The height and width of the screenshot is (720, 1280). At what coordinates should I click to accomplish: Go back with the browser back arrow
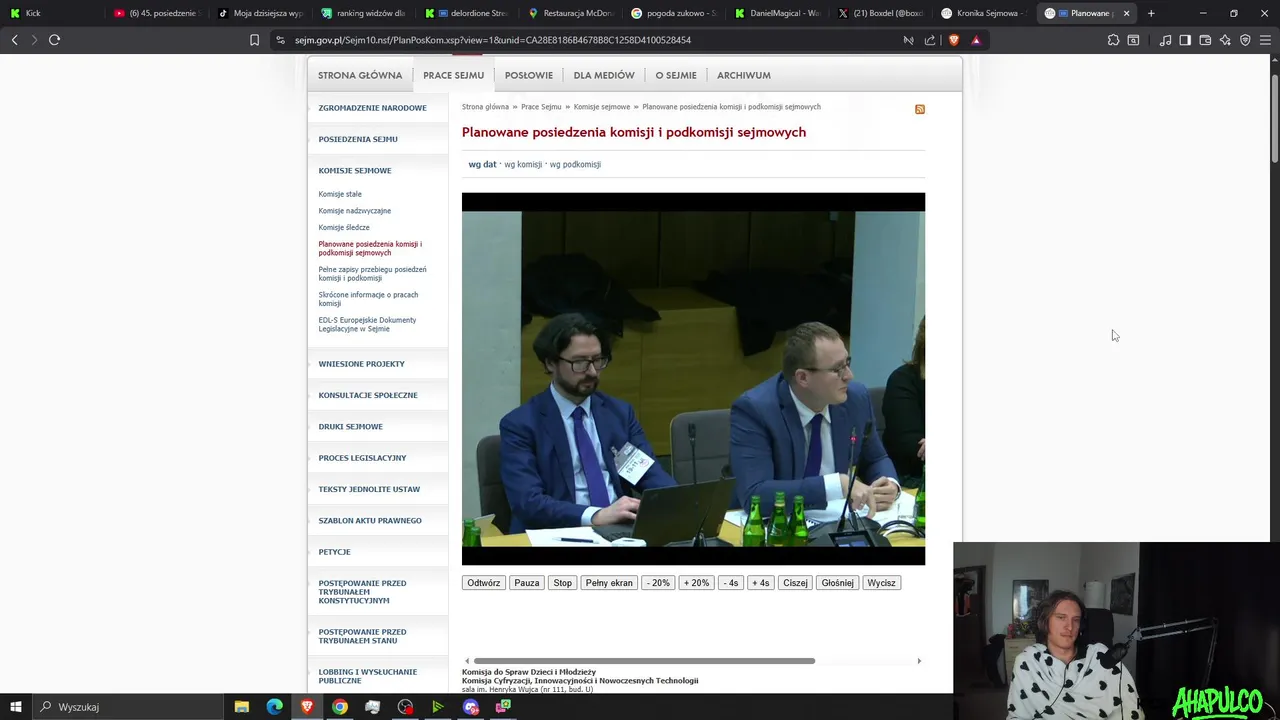click(14, 40)
